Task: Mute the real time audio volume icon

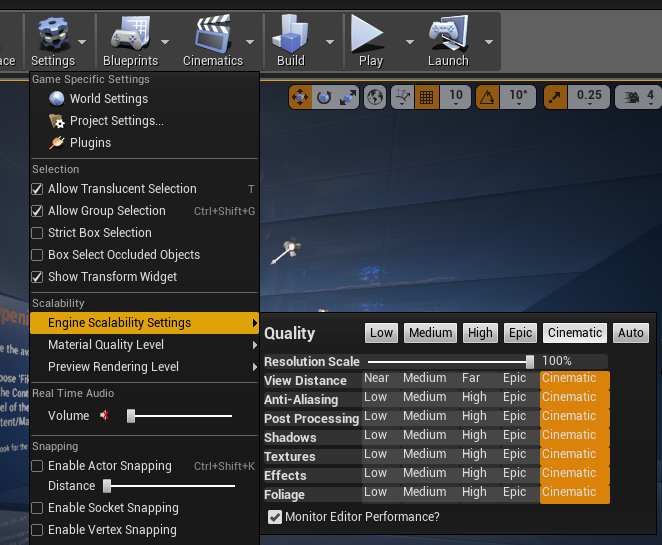Action: click(x=105, y=415)
